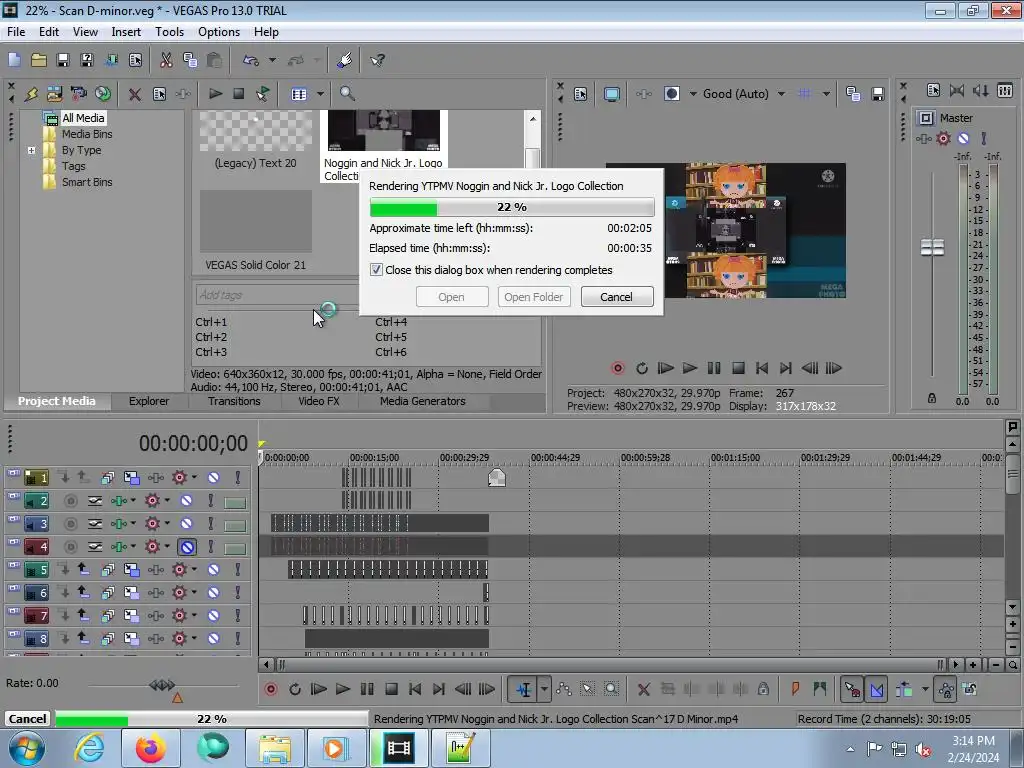
Task: Toggle mute on audio track 3
Action: 186,524
